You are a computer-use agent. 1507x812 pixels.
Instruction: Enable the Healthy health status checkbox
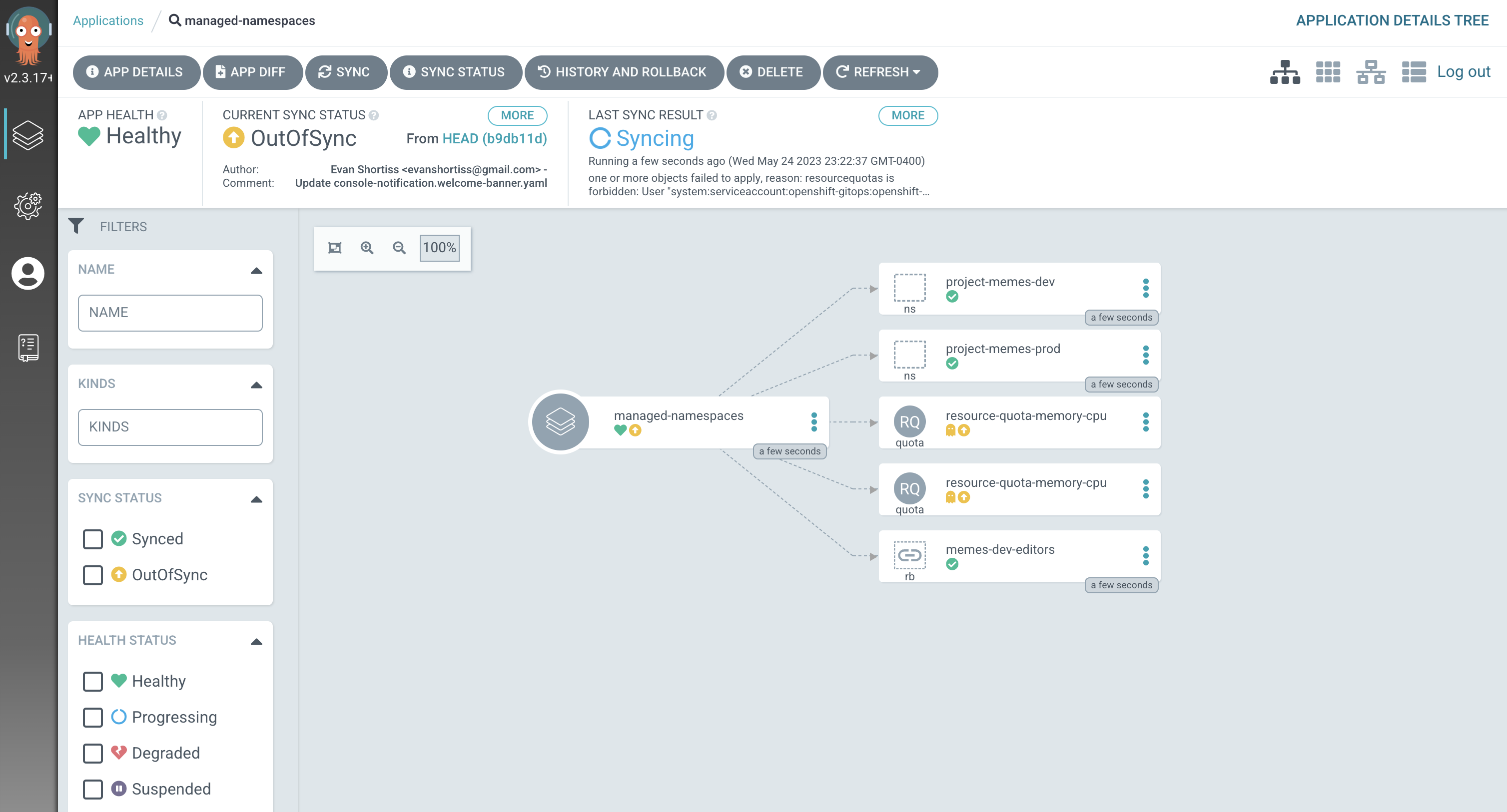(x=93, y=681)
